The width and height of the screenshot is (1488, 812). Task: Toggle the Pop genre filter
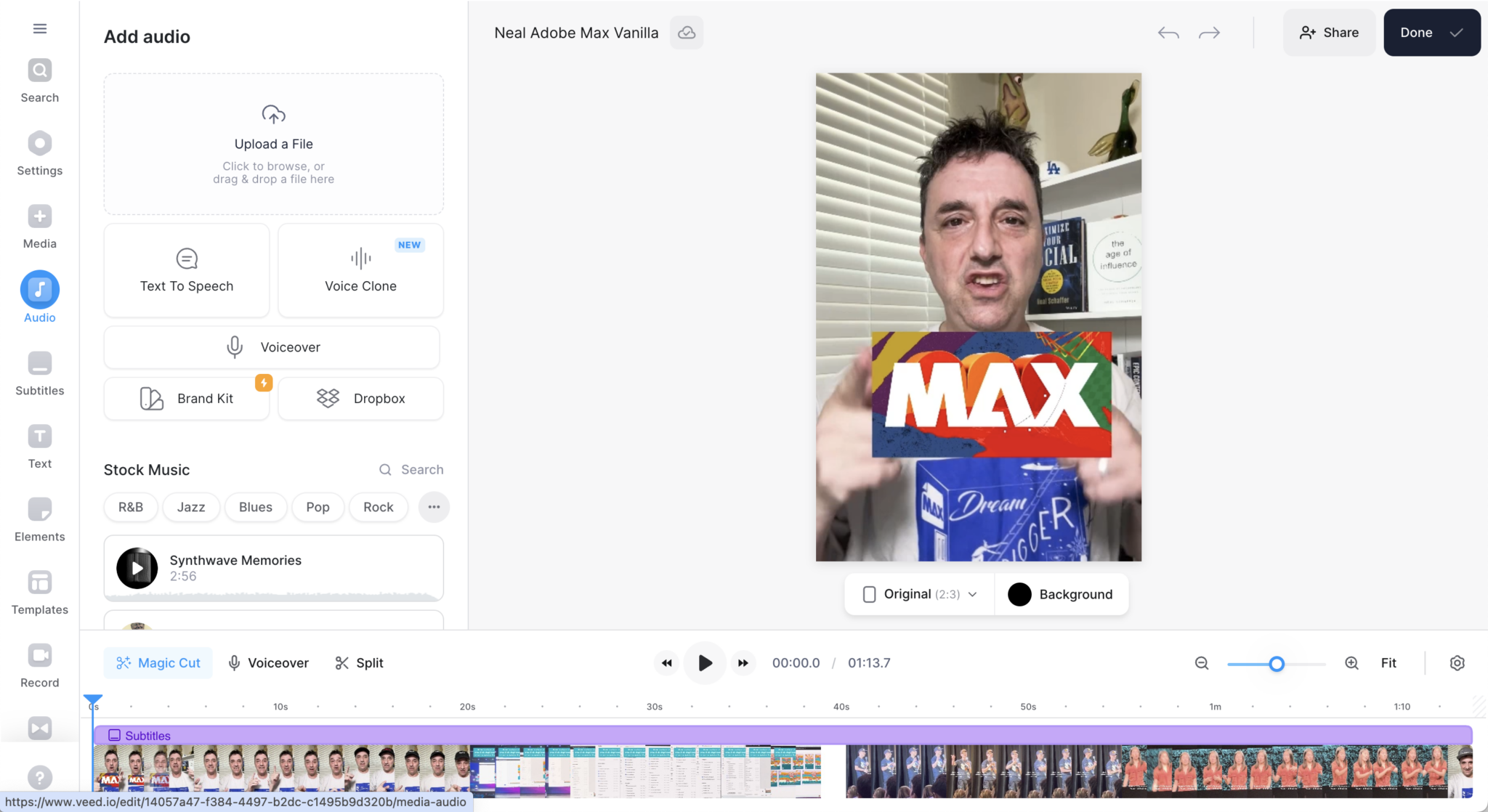click(x=318, y=507)
